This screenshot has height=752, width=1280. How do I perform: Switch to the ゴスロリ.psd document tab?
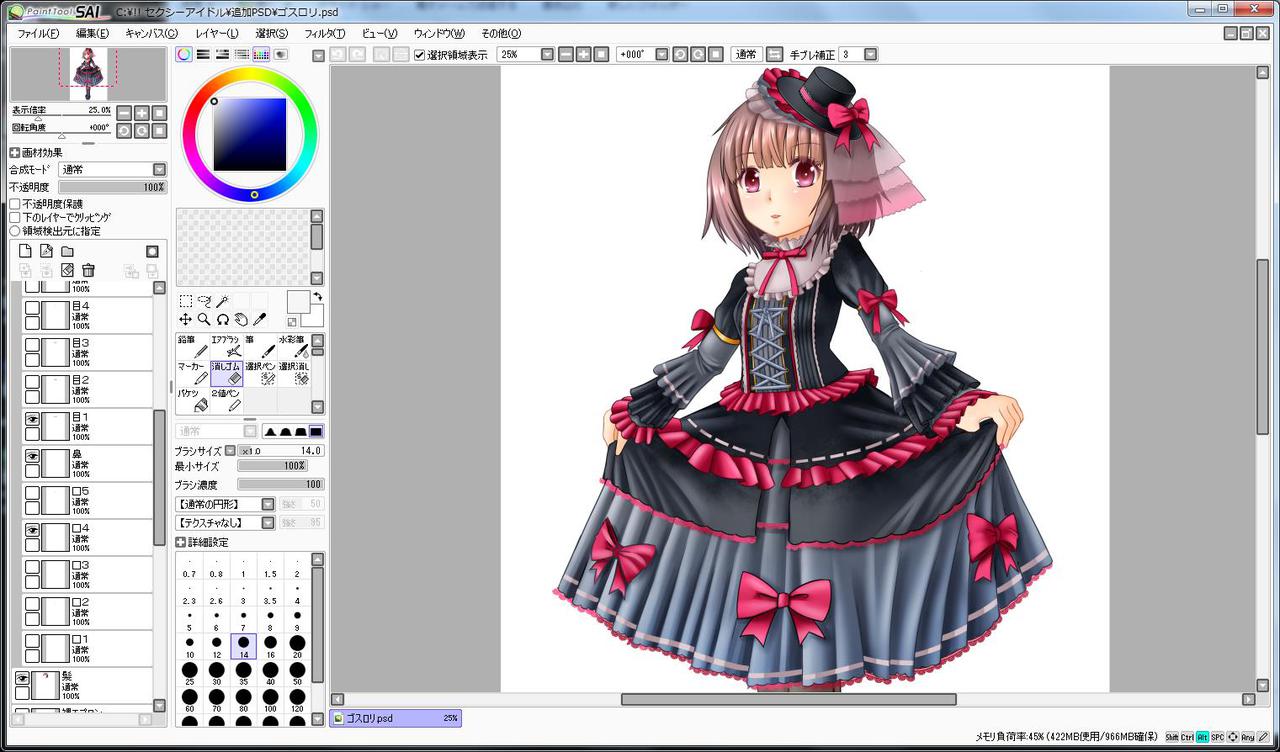point(395,718)
